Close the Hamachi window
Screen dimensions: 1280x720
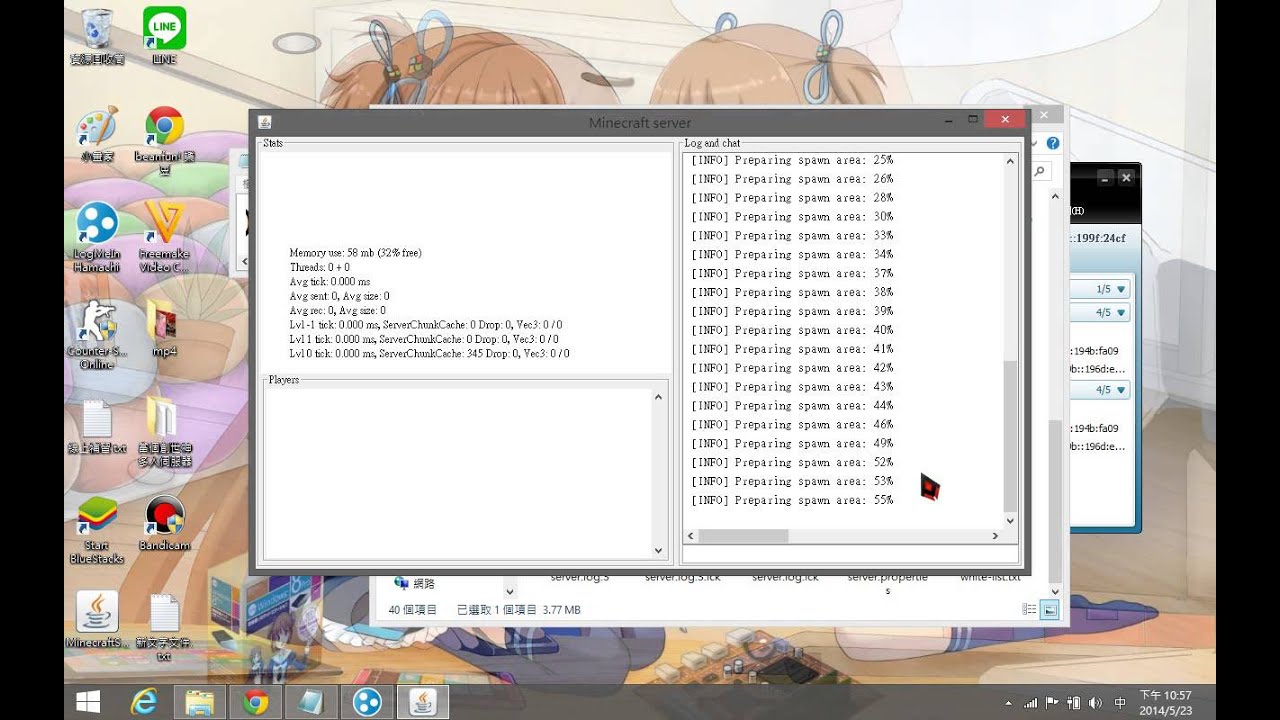[1126, 178]
